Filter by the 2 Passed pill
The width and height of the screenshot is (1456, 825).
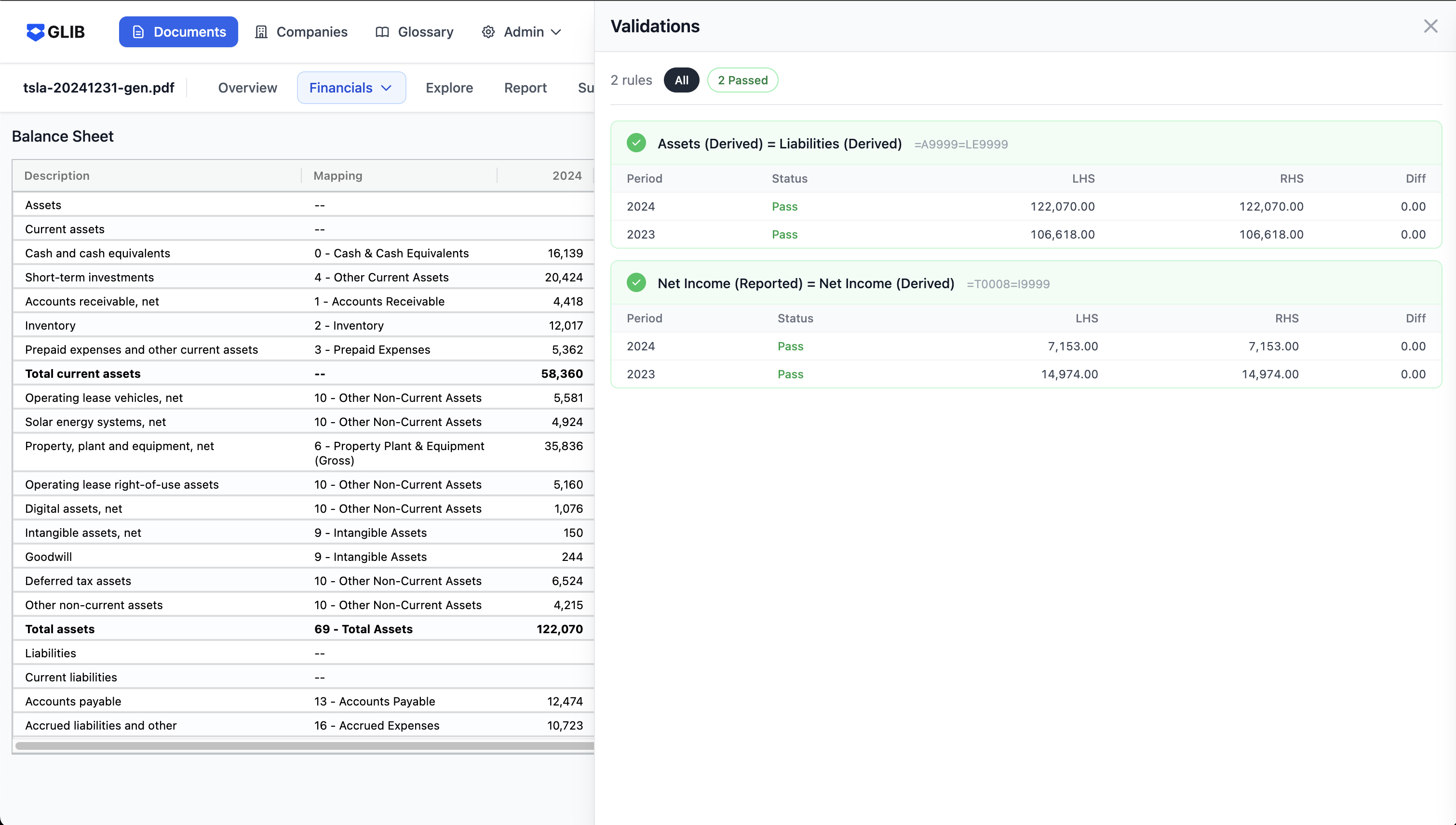point(742,80)
